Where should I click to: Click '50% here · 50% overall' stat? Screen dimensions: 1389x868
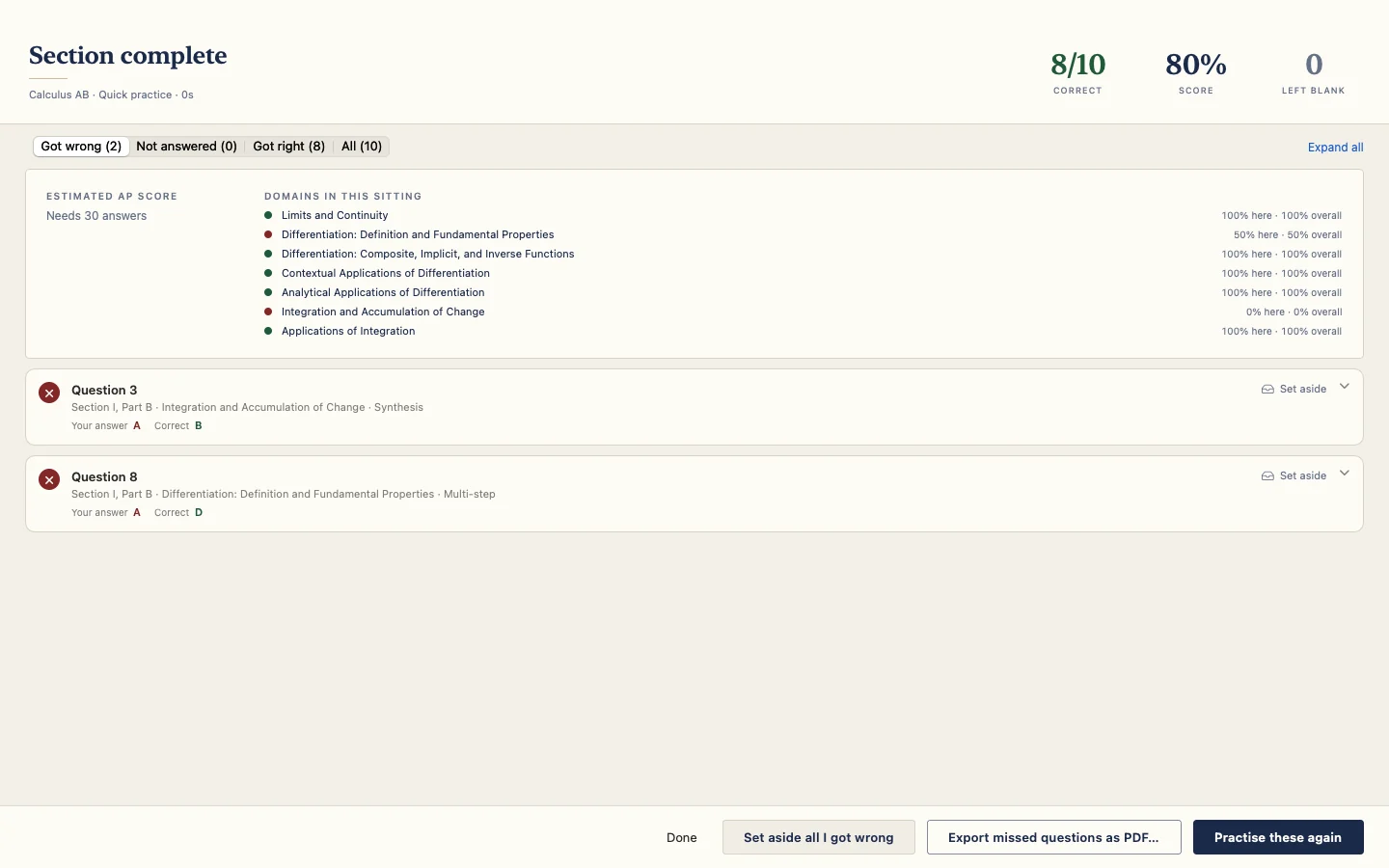click(1288, 235)
